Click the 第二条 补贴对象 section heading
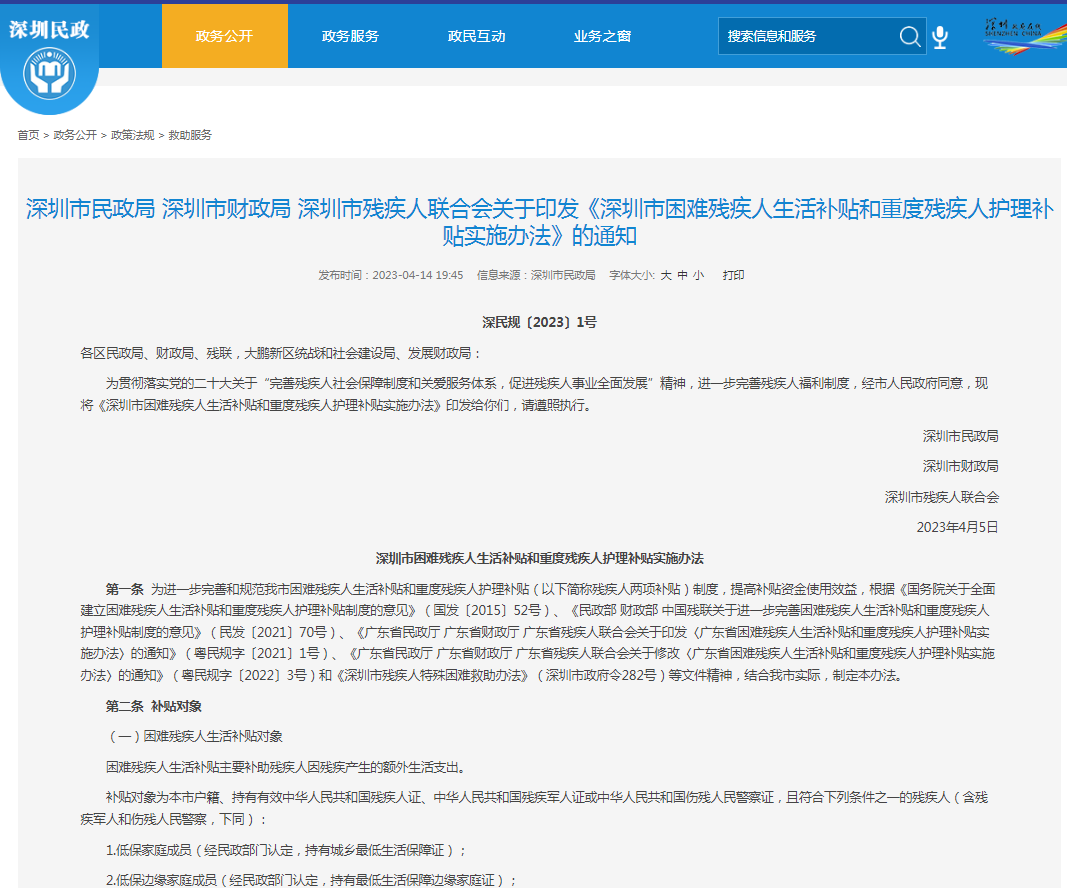 154,706
